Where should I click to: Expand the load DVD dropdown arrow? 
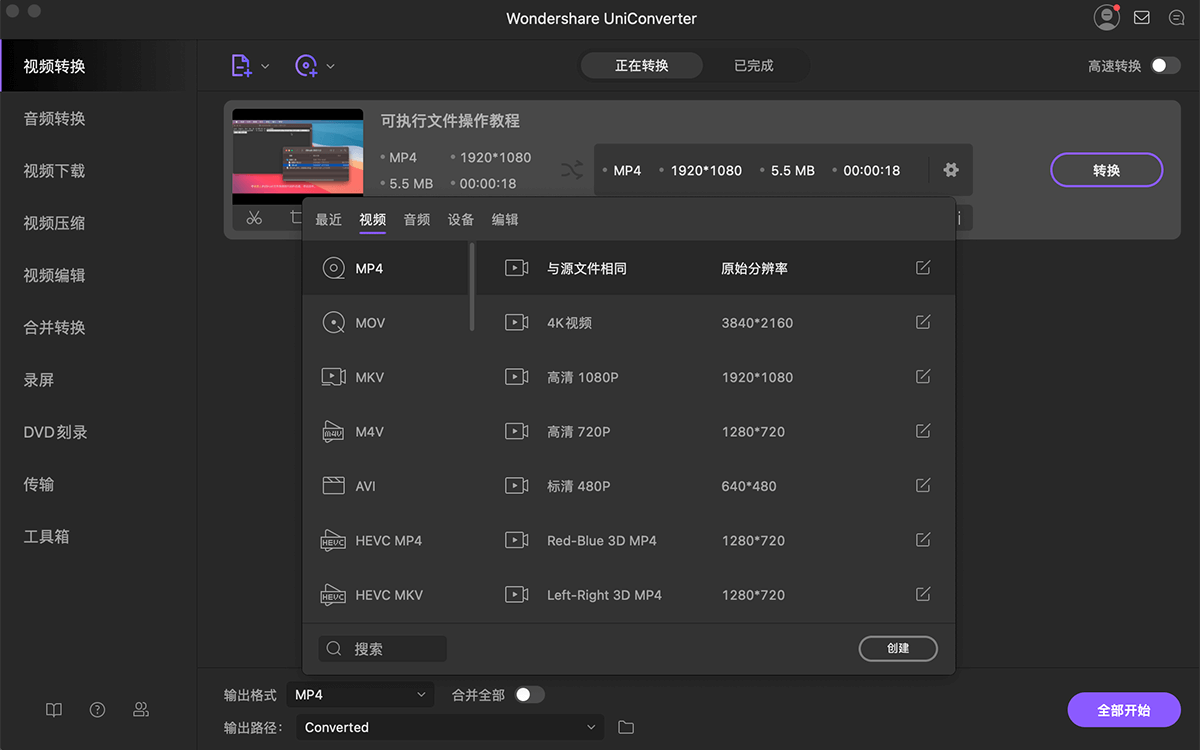point(330,67)
